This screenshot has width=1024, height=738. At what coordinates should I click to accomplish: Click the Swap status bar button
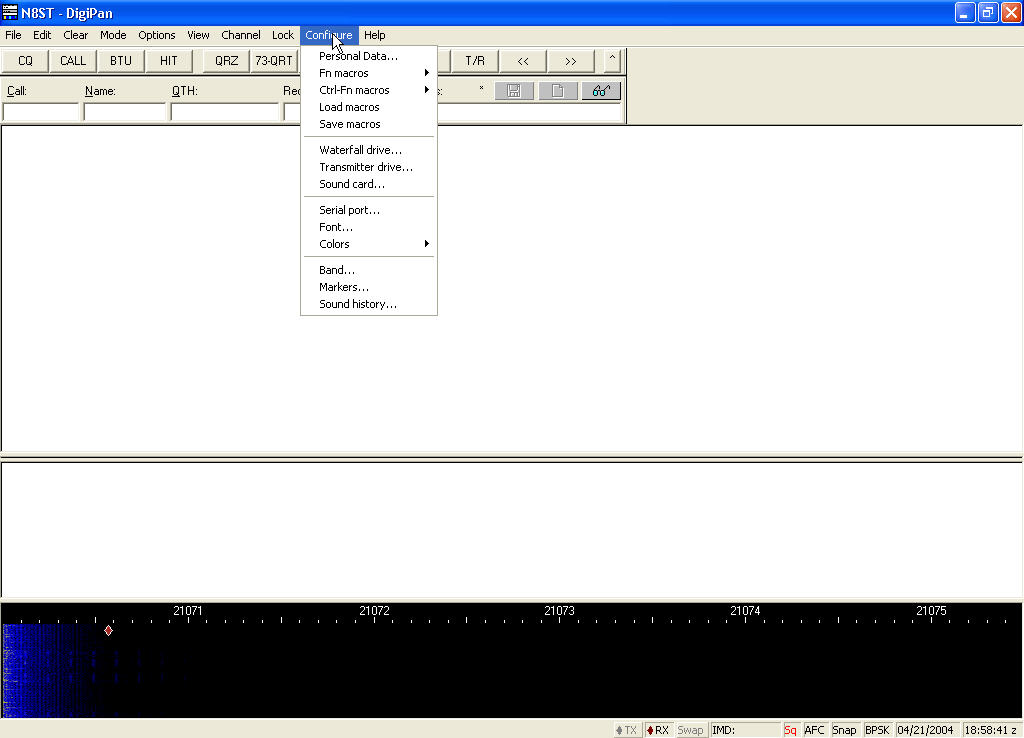pyautogui.click(x=690, y=730)
